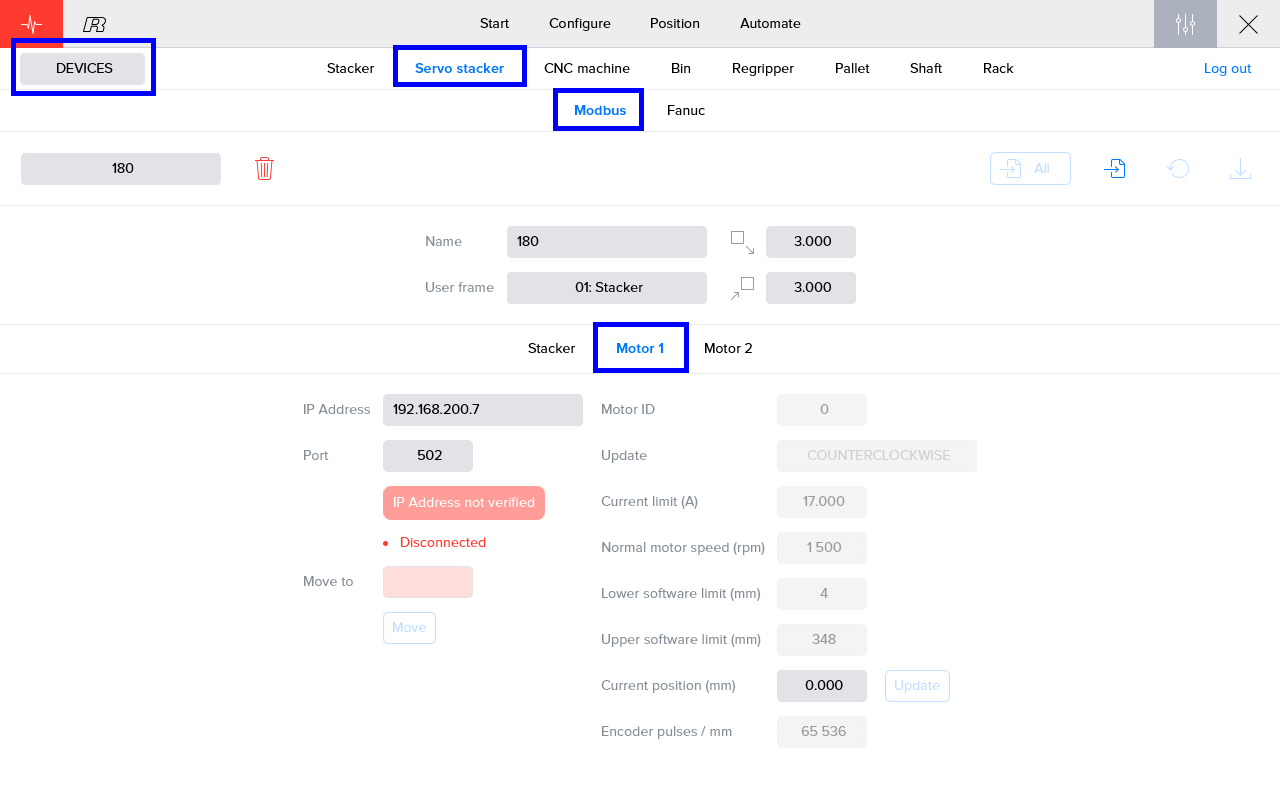The width and height of the screenshot is (1280, 800).
Task: Open the Configure menu
Action: coord(580,23)
